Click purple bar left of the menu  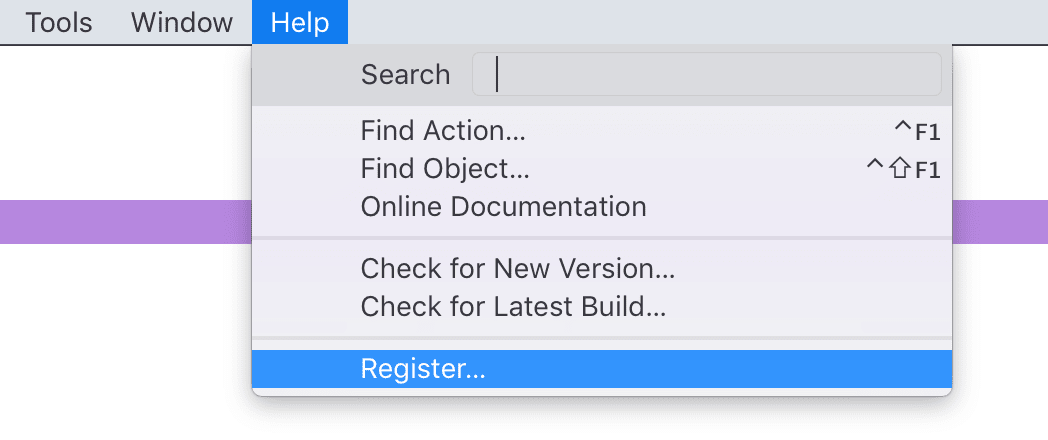(125, 222)
